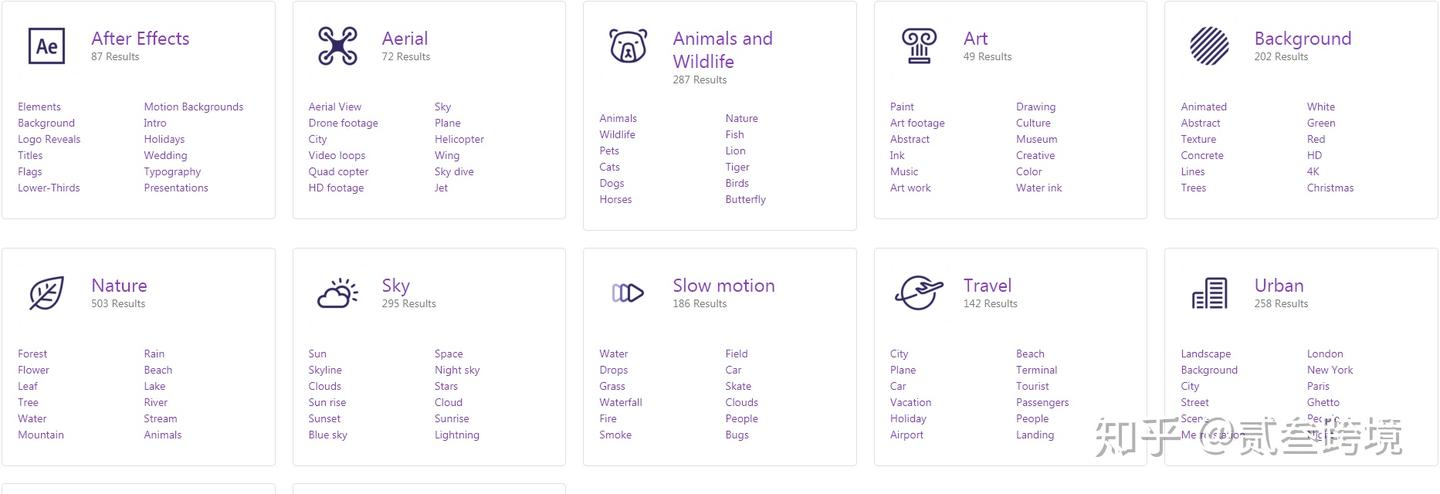Click the bear icon for Animals and Wildlife
1440x494 pixels.
(628, 46)
